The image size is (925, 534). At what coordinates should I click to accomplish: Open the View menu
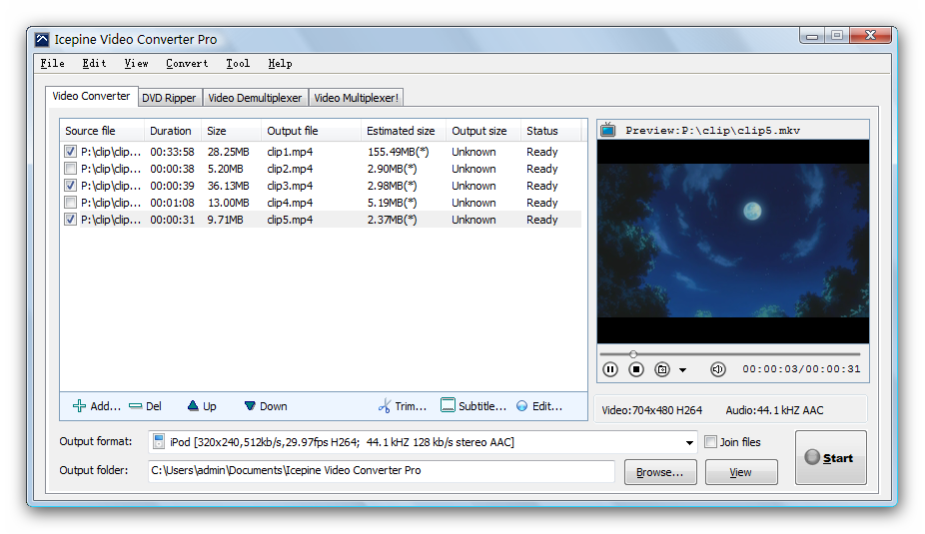click(136, 63)
